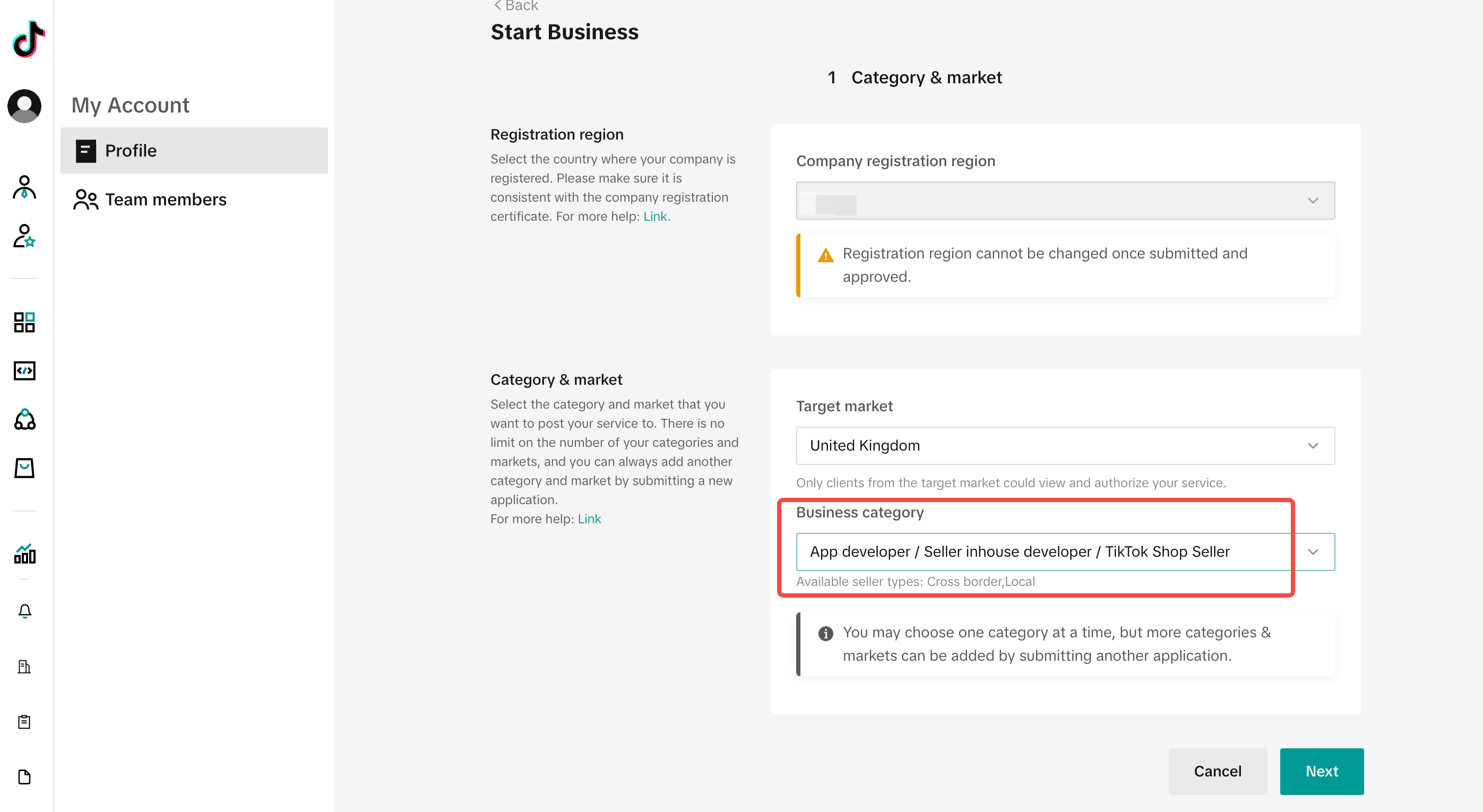Open the clipboard sidebar icon
The image size is (1483, 812).
pyautogui.click(x=24, y=722)
